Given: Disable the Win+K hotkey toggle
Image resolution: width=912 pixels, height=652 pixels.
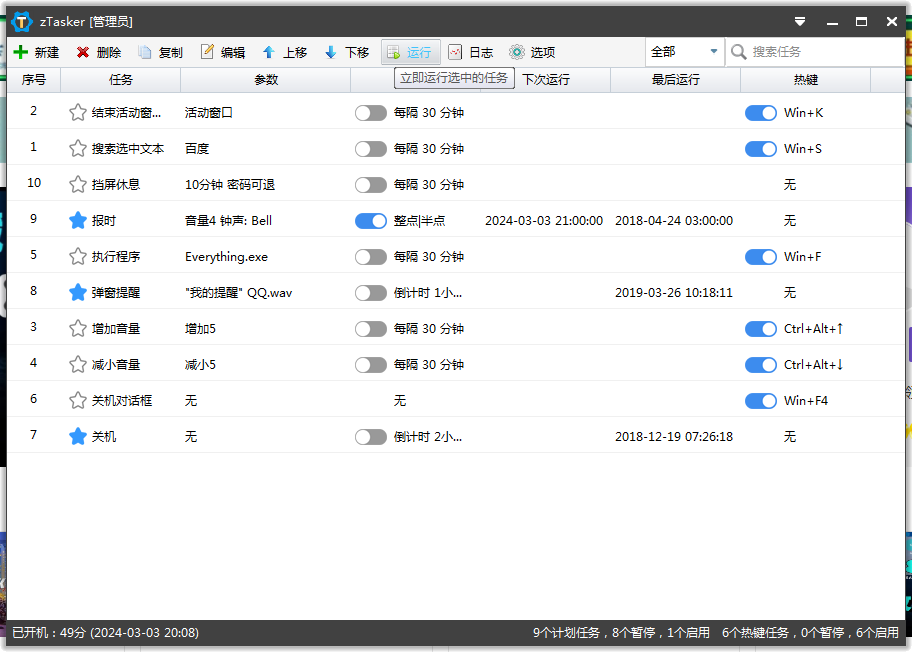Looking at the screenshot, I should point(760,112).
